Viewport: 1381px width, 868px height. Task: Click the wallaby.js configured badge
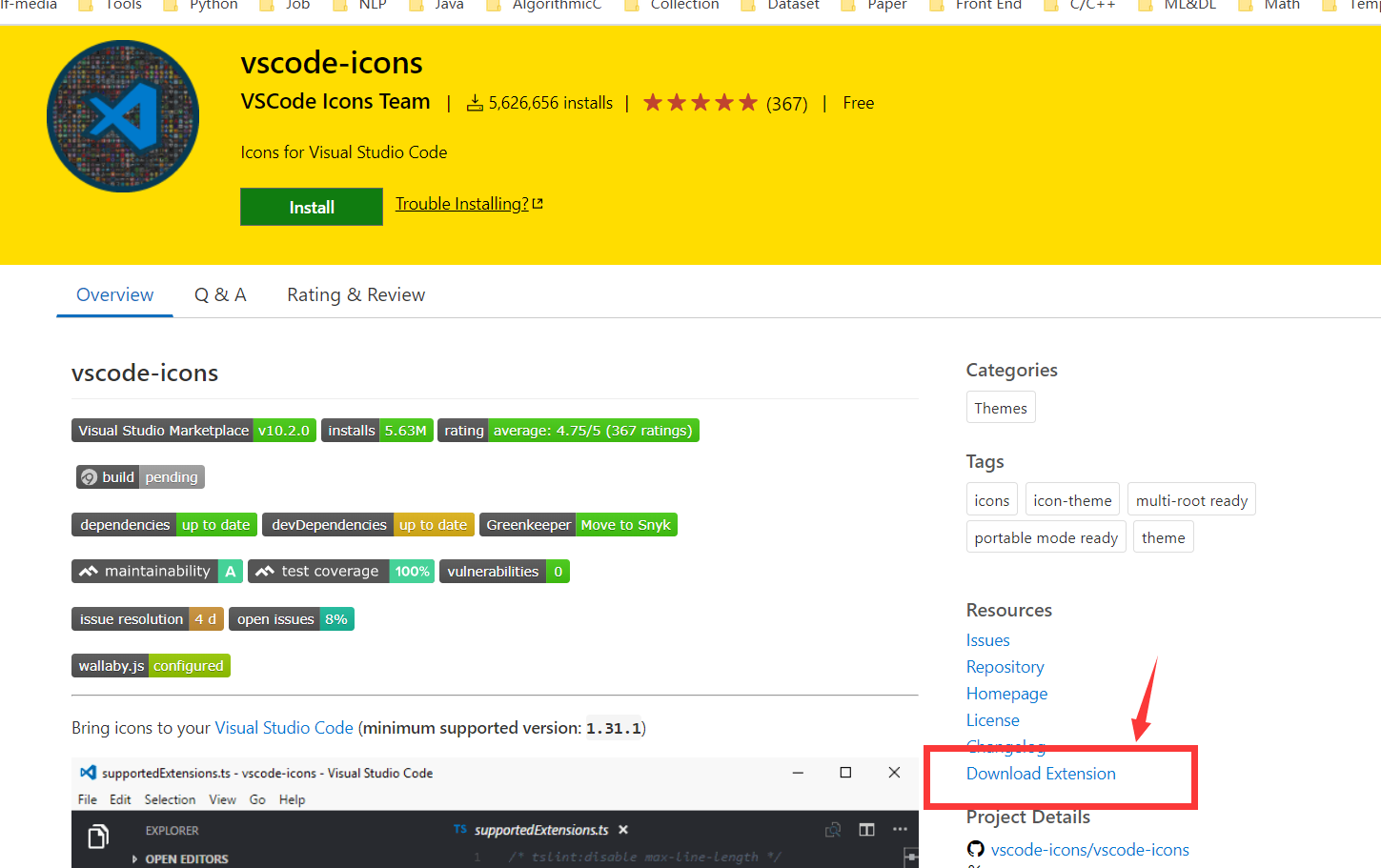click(x=151, y=666)
